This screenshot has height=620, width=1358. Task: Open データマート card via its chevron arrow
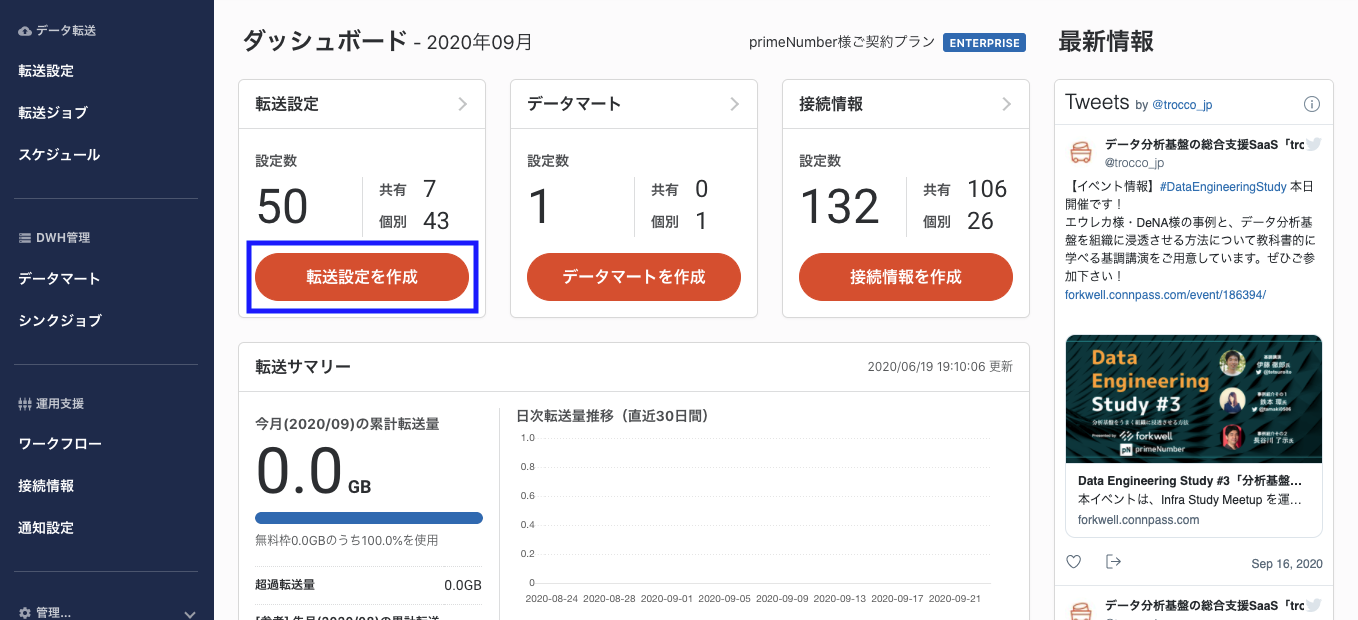(735, 104)
